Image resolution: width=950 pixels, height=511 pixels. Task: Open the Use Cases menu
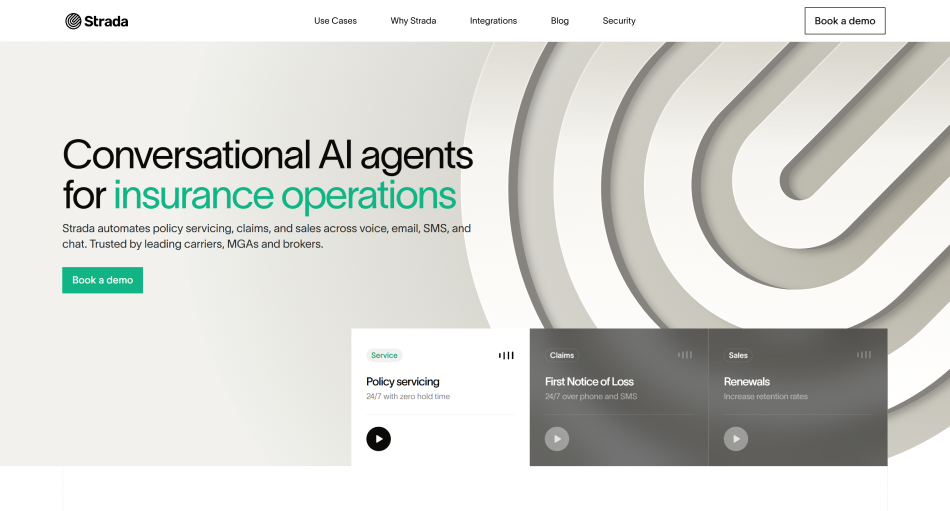point(335,21)
